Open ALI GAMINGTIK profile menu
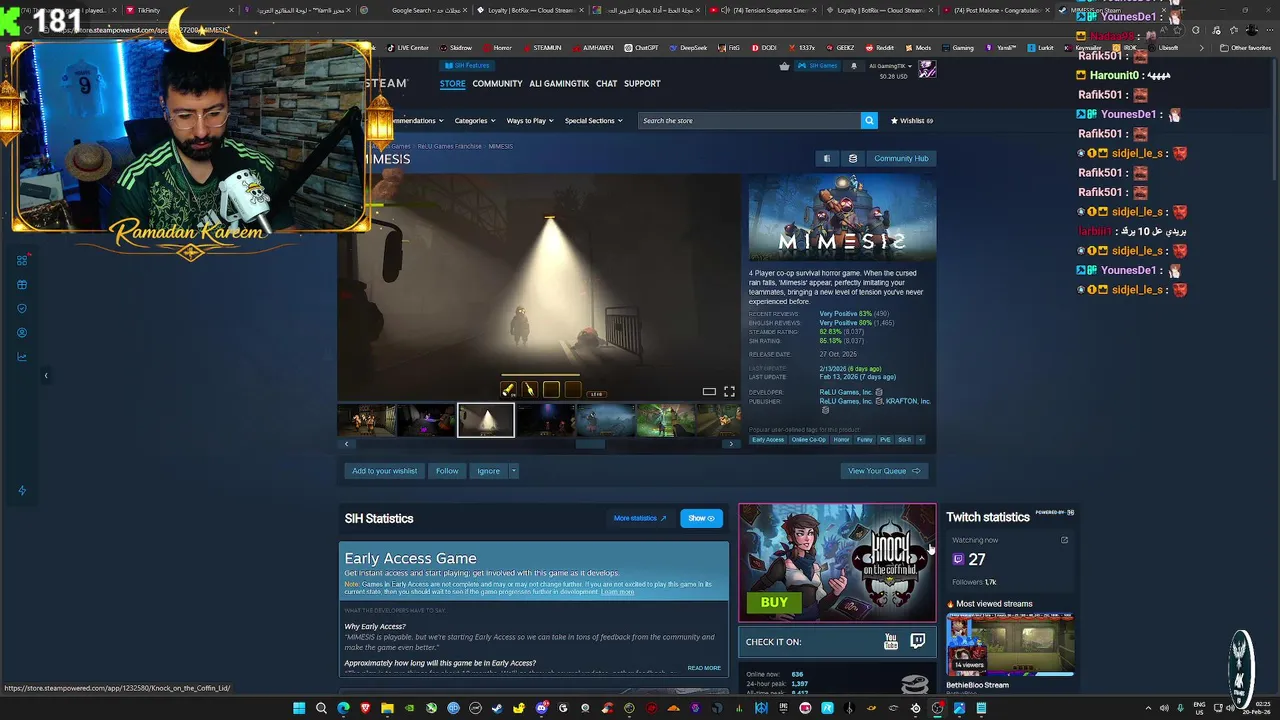Viewport: 1280px width, 720px height. click(559, 84)
